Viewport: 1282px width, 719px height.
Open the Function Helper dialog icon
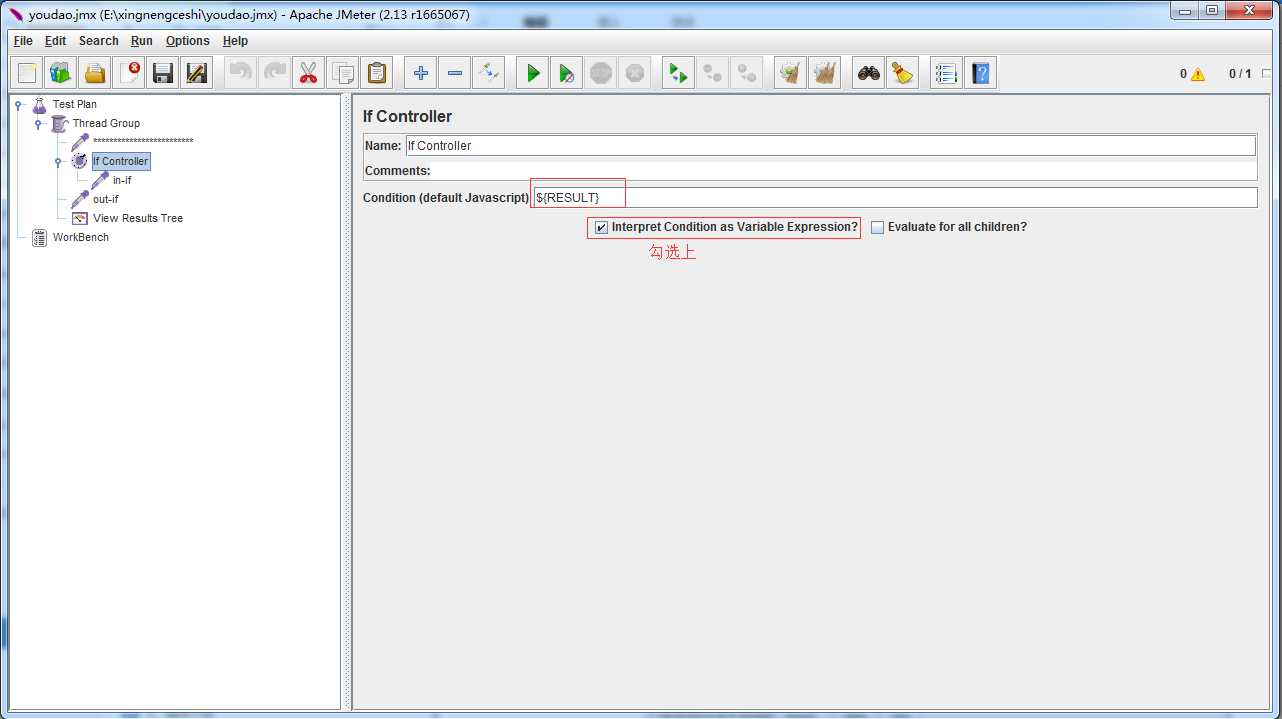(946, 73)
